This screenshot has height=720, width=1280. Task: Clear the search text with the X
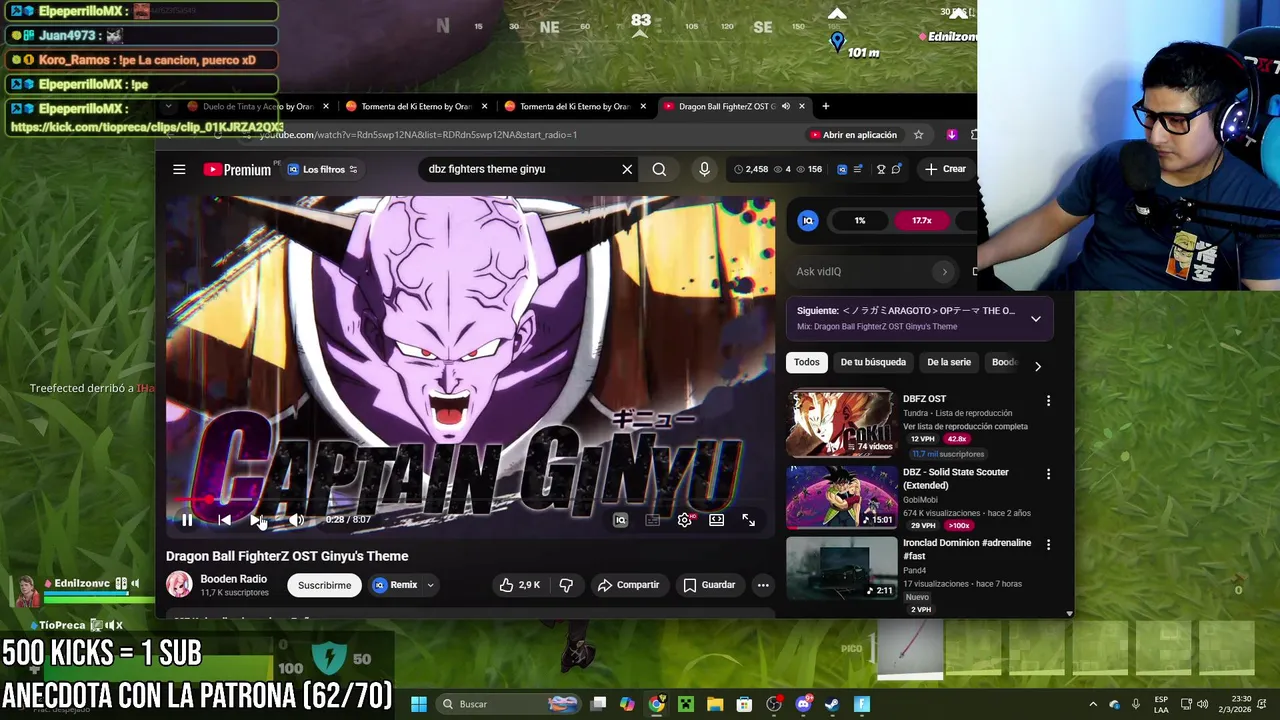(627, 169)
